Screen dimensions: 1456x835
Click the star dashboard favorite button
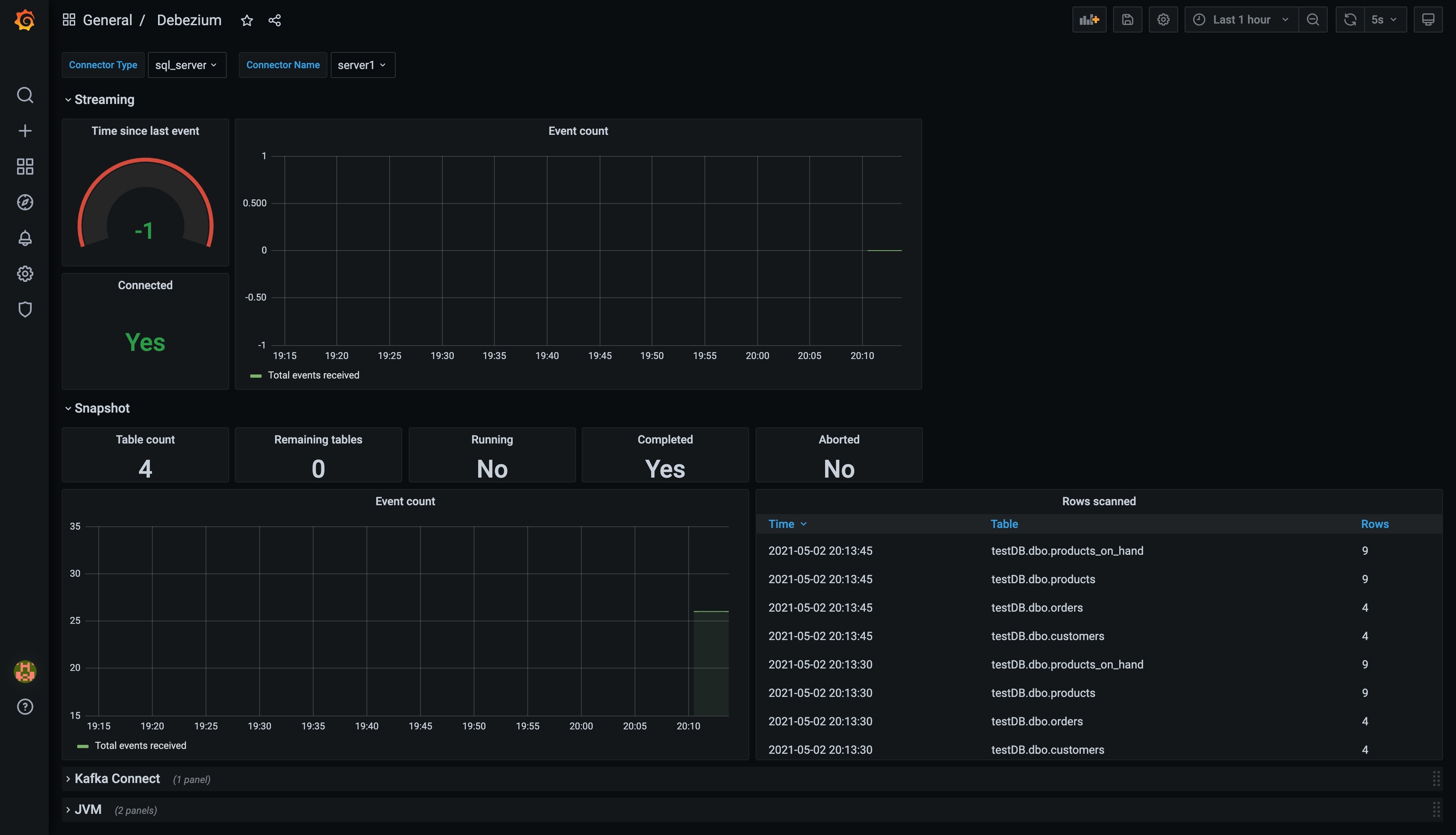coord(247,20)
